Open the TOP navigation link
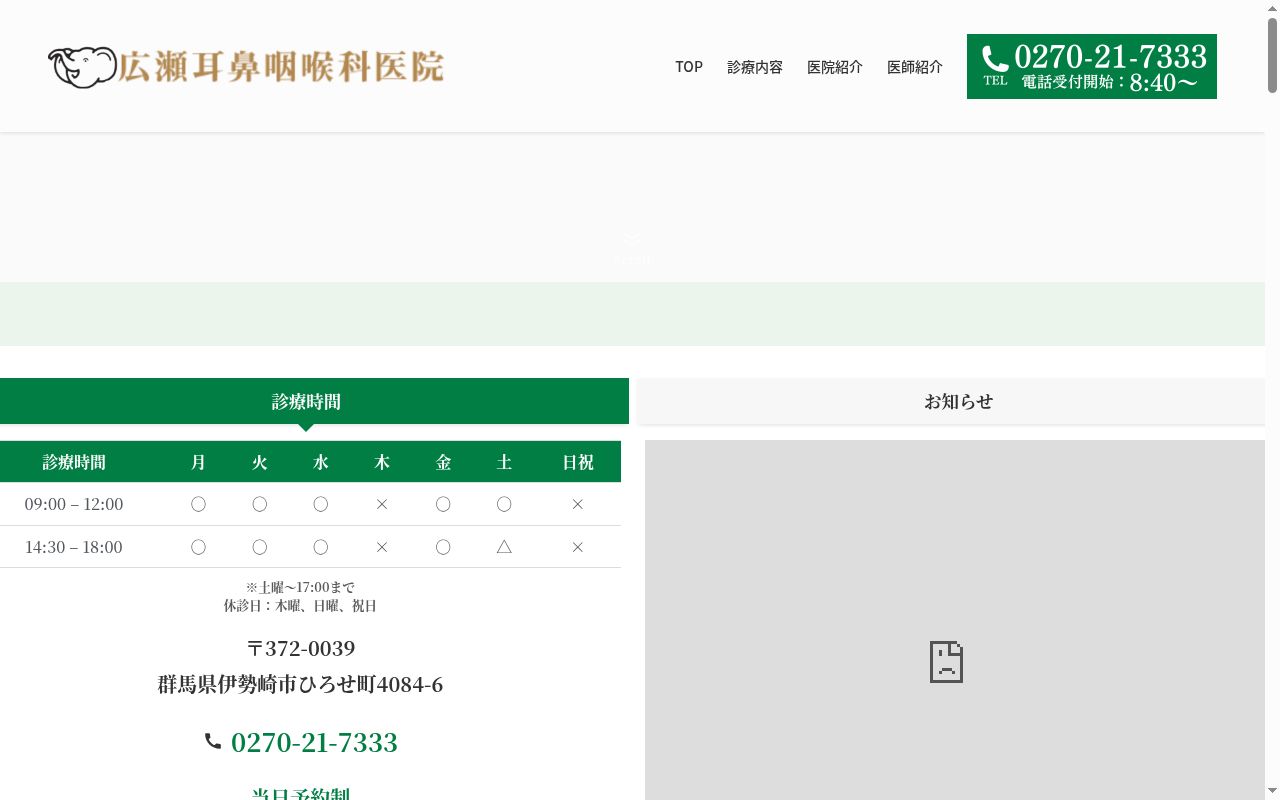The width and height of the screenshot is (1280, 800). pos(689,67)
